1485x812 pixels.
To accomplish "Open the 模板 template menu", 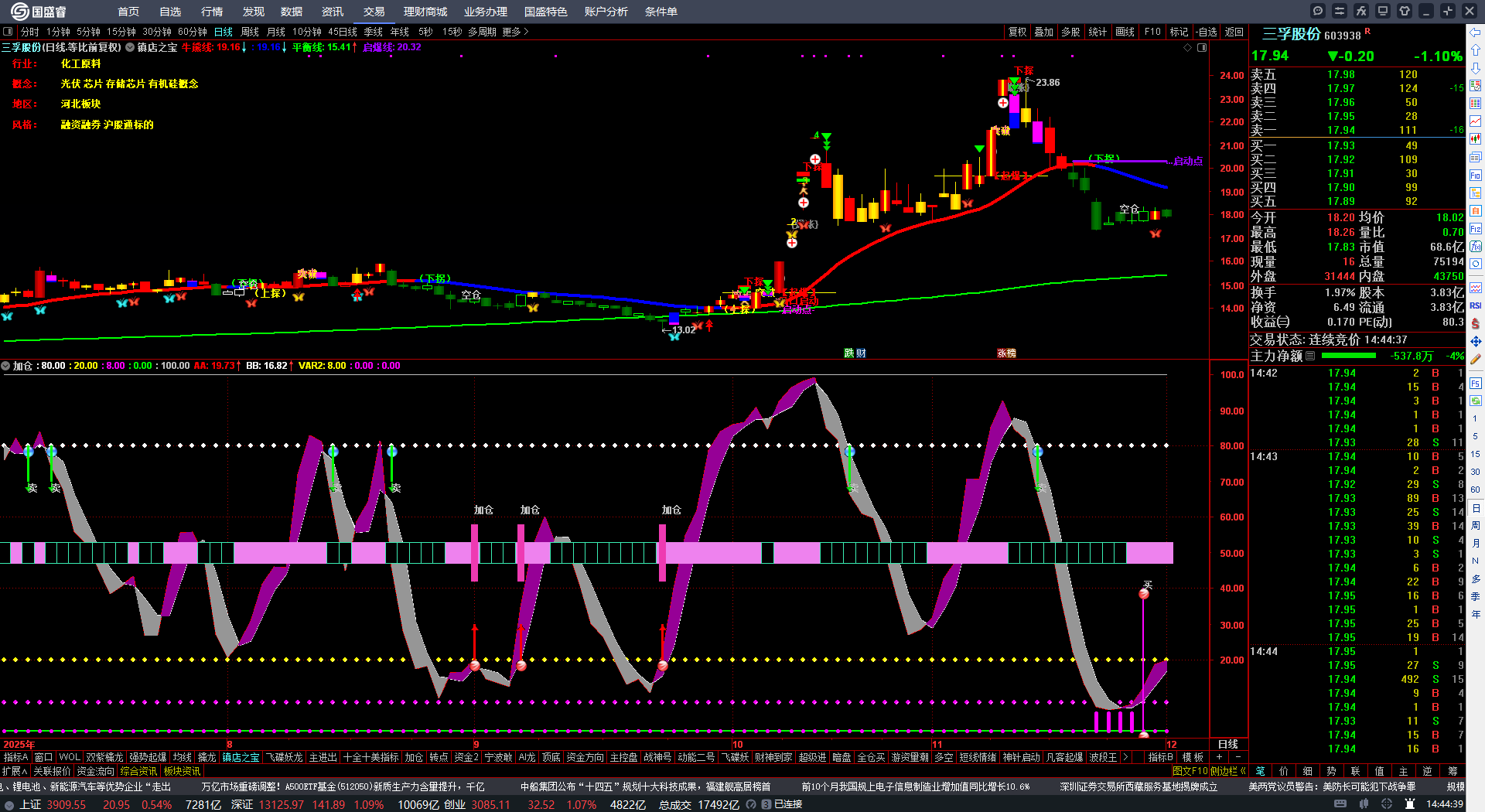I will click(x=1193, y=757).
